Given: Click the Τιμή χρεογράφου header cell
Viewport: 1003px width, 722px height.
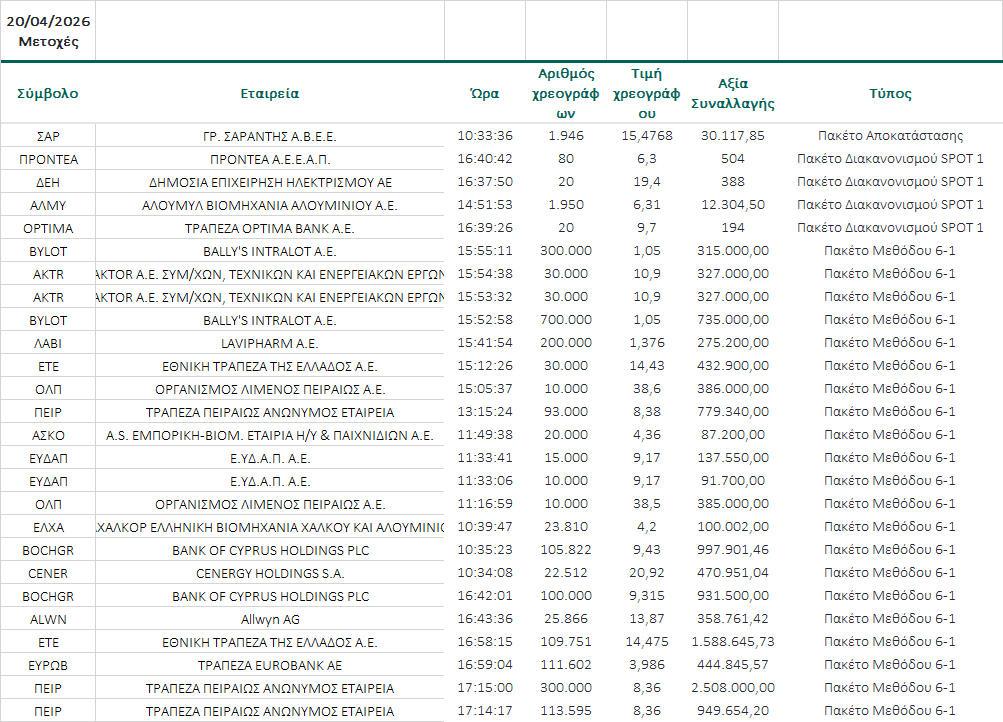Looking at the screenshot, I should click(x=646, y=94).
